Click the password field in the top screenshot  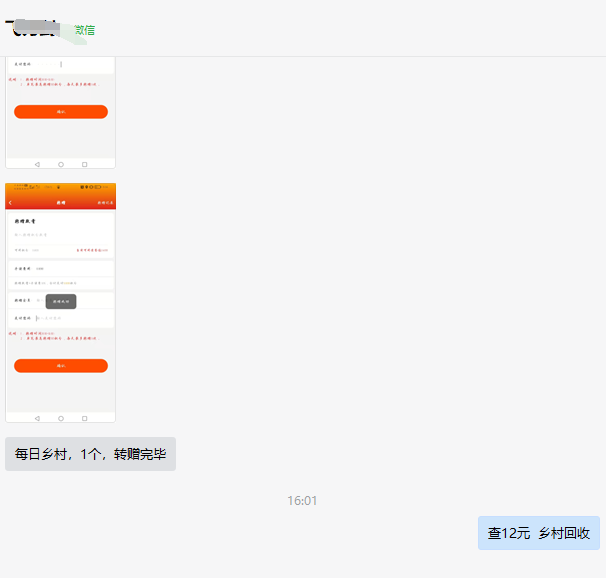tap(60, 65)
